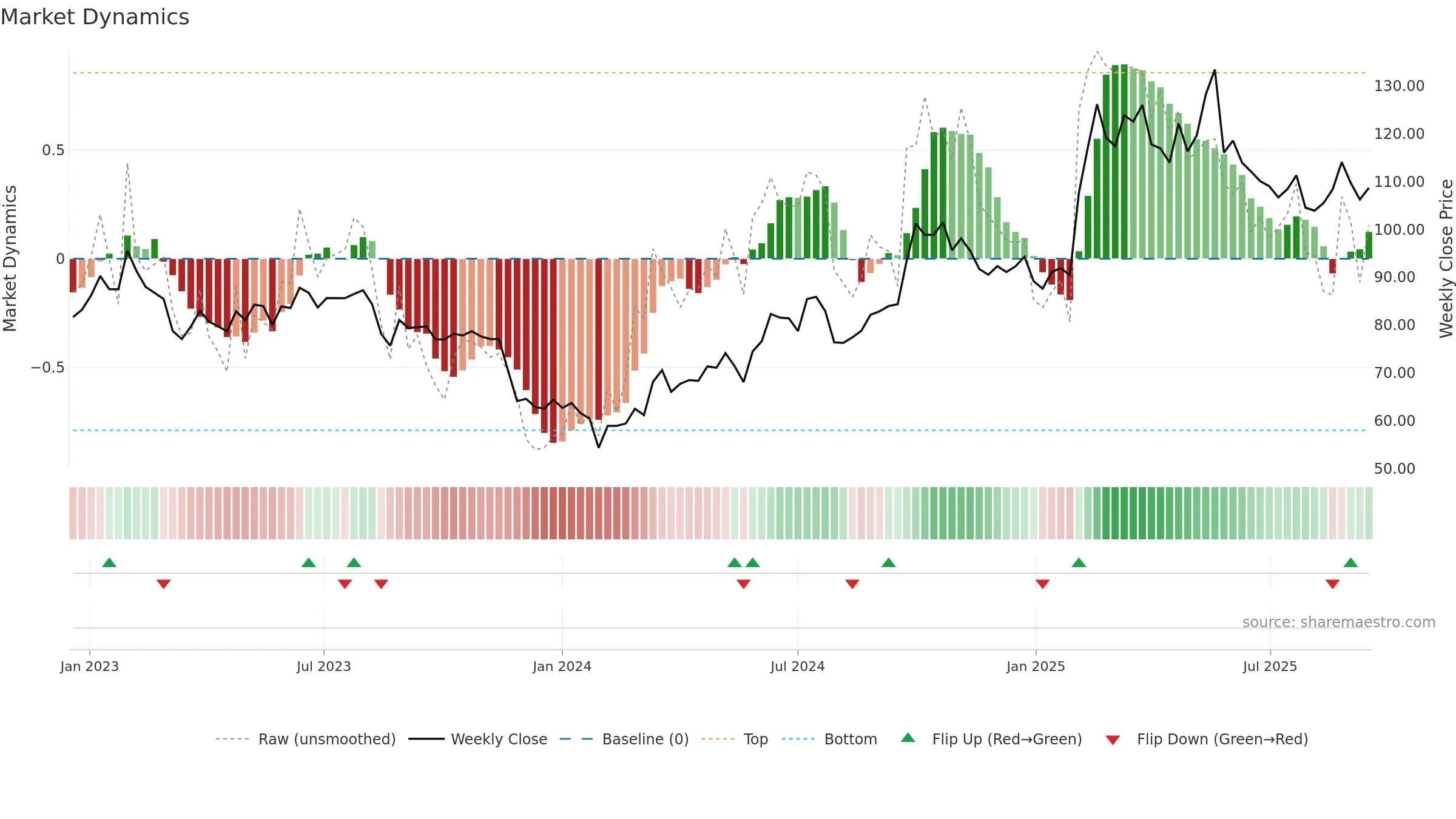The height and width of the screenshot is (819, 1456).
Task: Click the 90.00 price axis label
Action: pos(1395,277)
